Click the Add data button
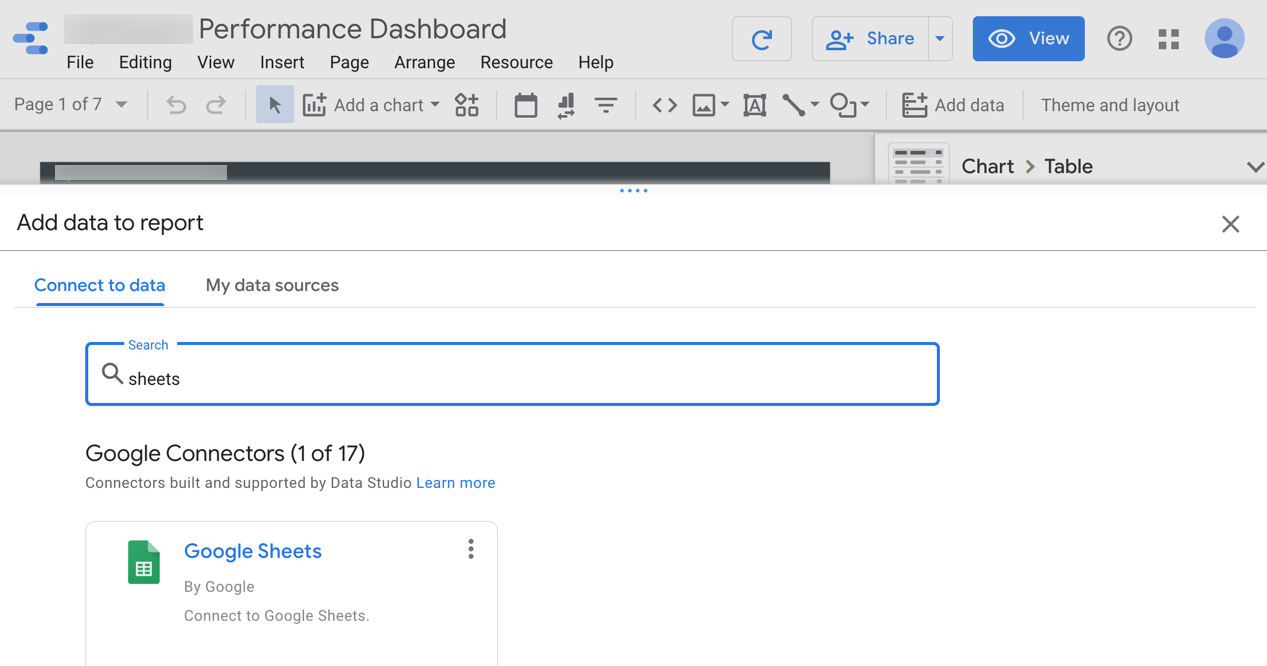 point(953,105)
